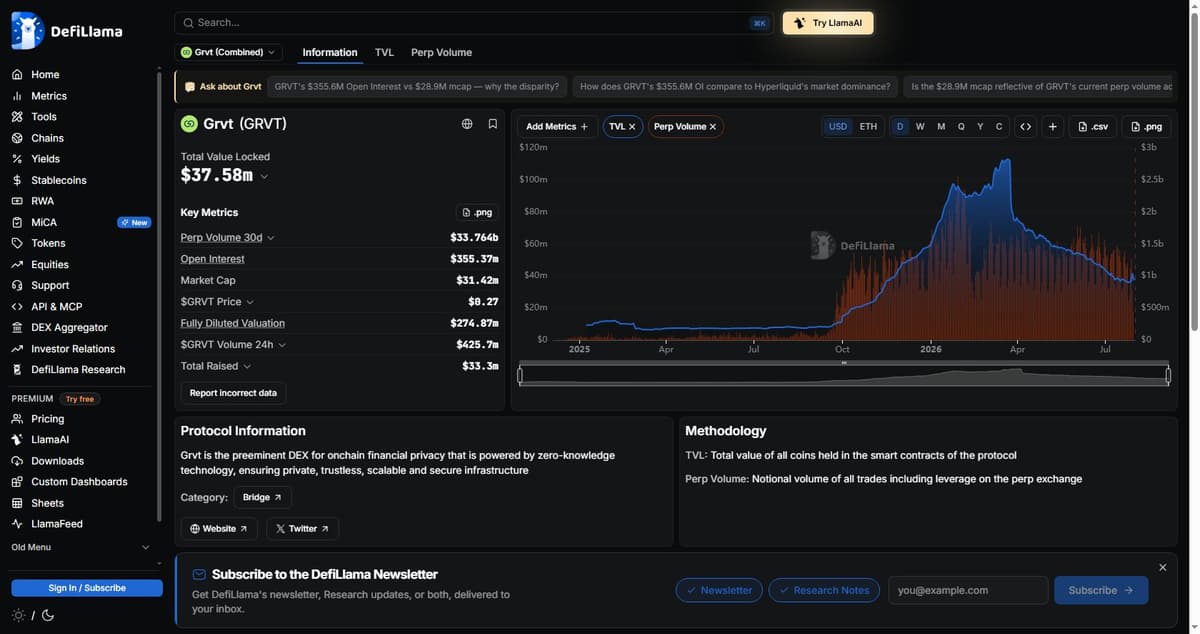
Task: Select quarterly (Q) chart interval
Action: click(961, 127)
